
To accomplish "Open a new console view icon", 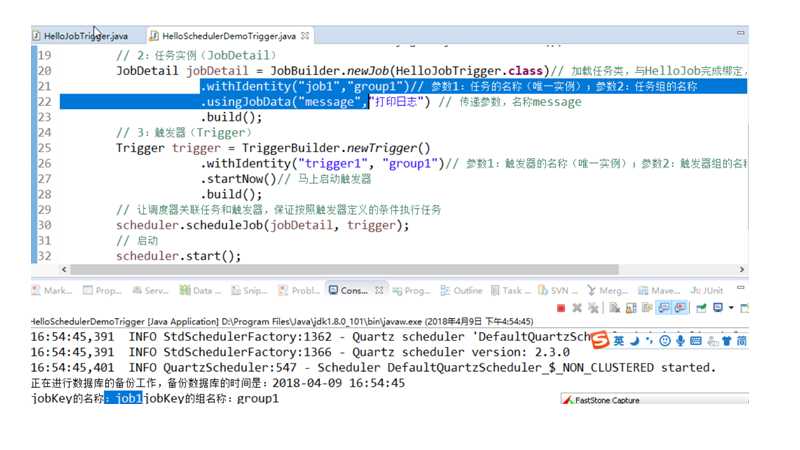I will [x=744, y=308].
